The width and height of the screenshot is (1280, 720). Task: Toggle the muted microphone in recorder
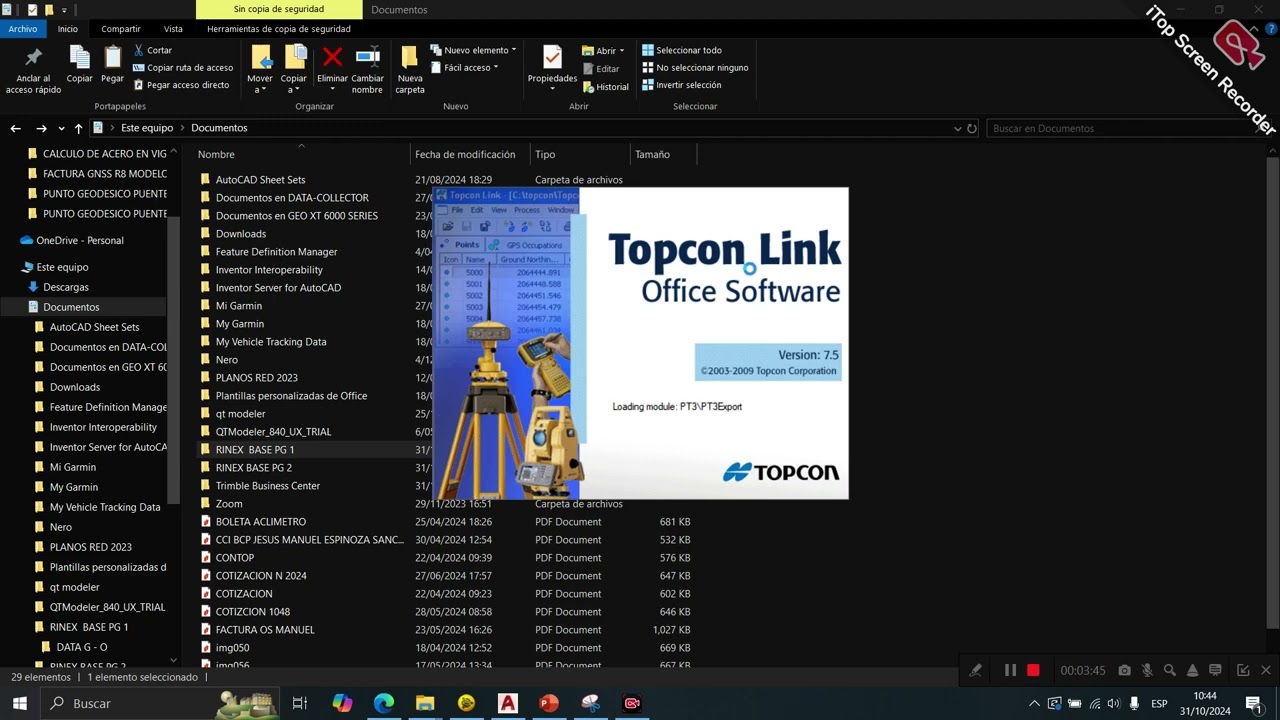pos(1147,670)
